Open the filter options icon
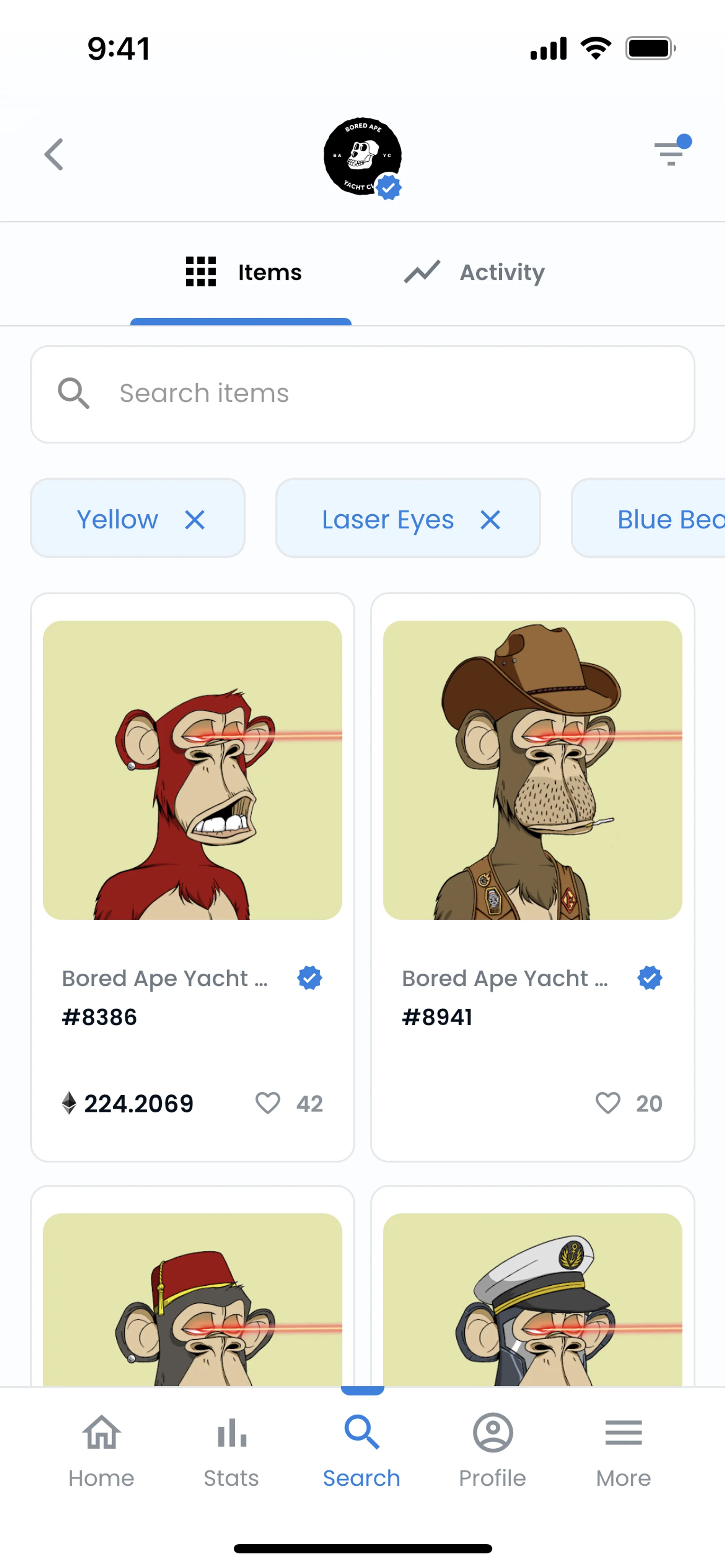725x1568 pixels. [671, 152]
